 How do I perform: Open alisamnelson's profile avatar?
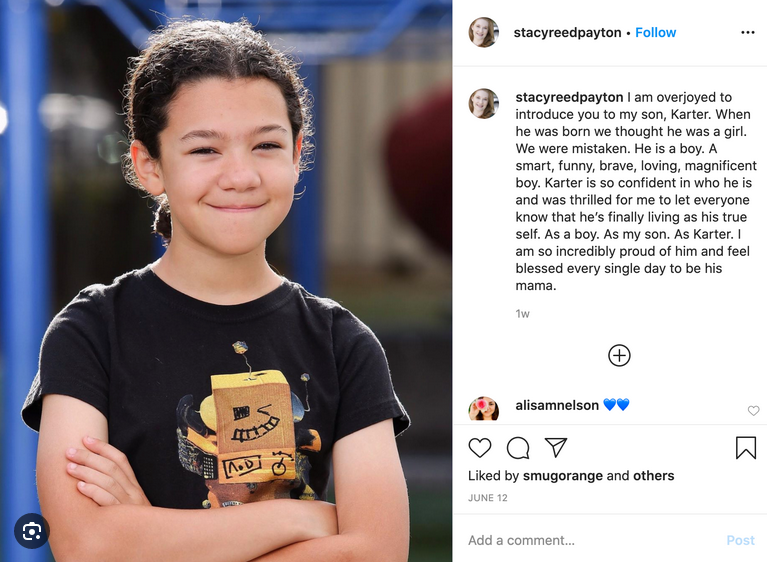coord(484,409)
